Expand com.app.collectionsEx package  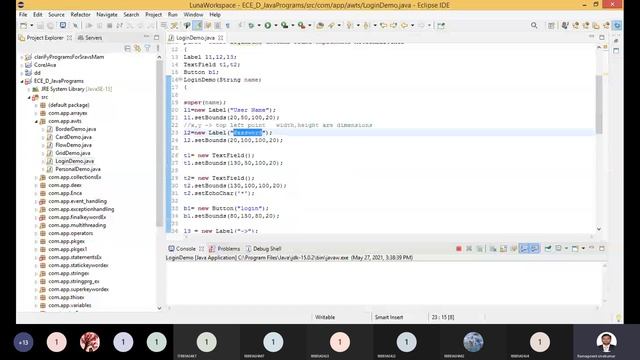tap(36, 177)
